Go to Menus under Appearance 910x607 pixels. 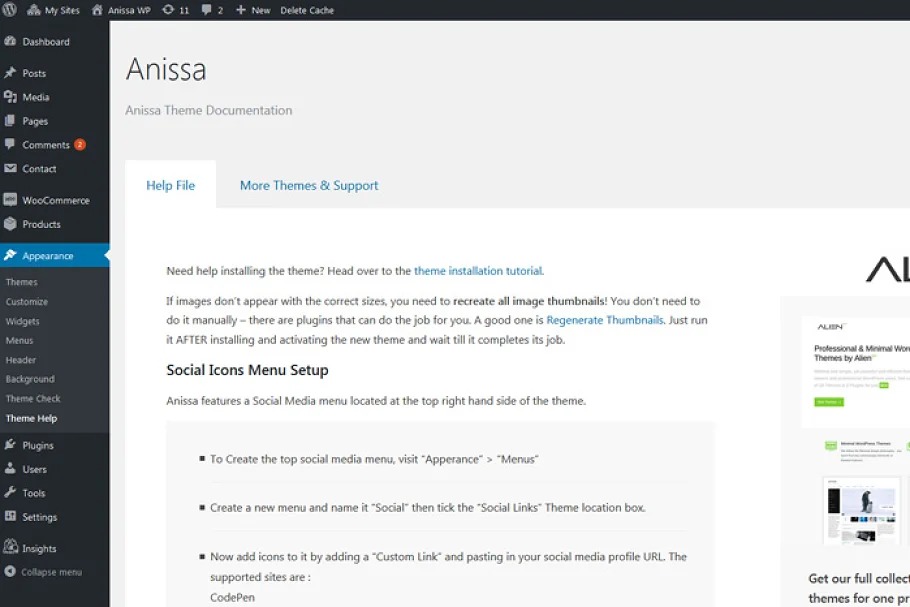(x=19, y=340)
